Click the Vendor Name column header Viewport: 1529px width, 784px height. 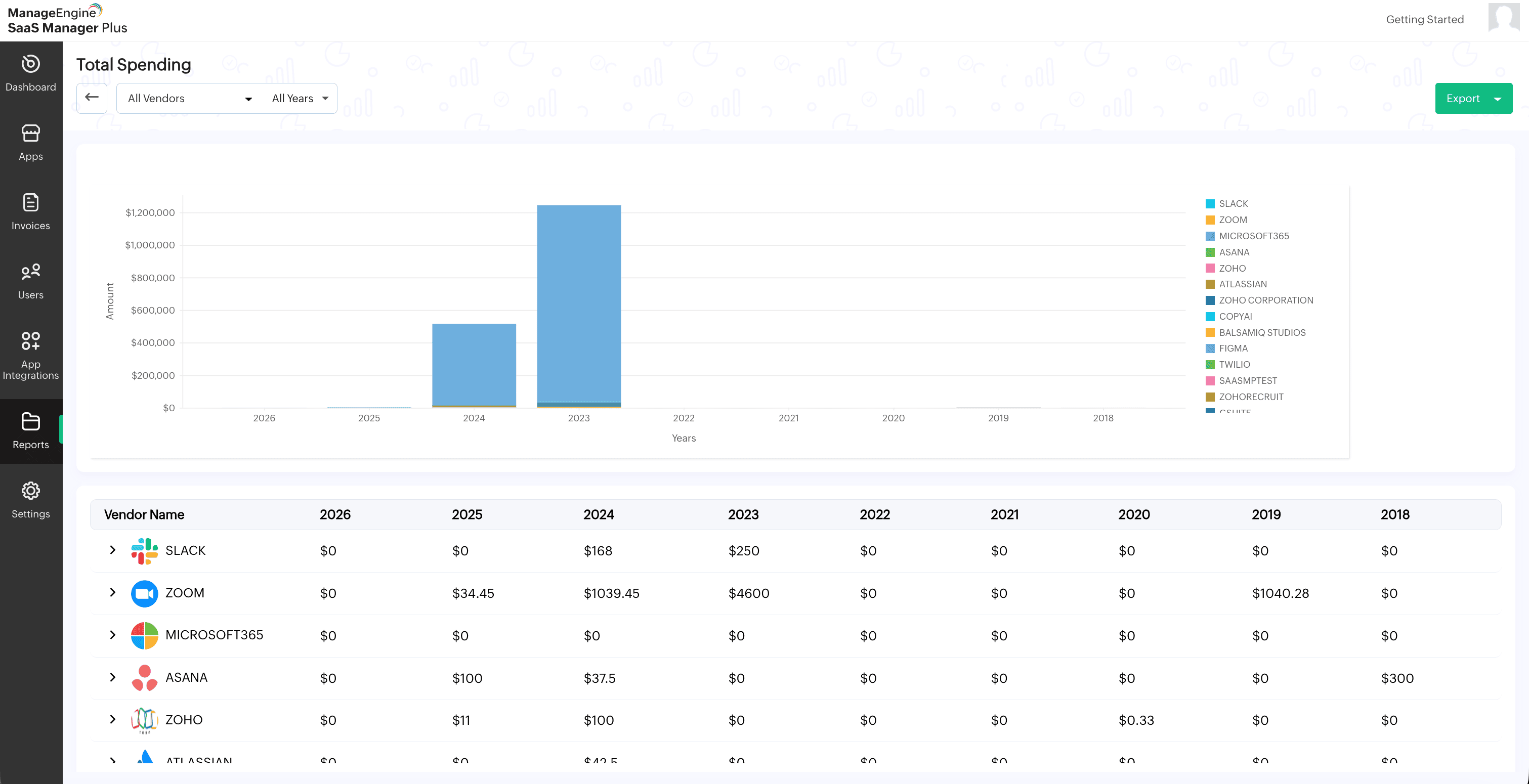144,514
